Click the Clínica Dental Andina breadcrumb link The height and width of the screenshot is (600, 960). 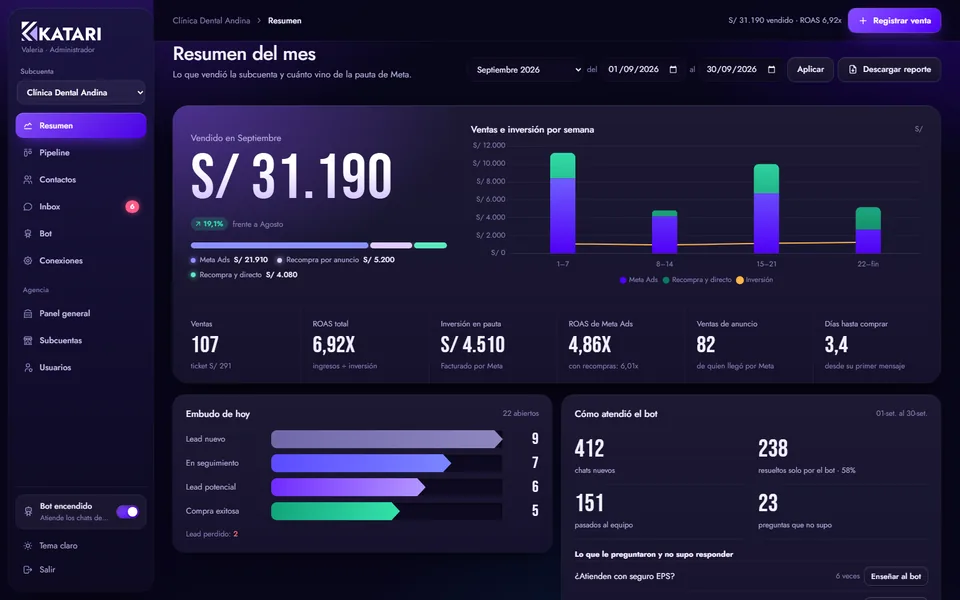tap(211, 21)
